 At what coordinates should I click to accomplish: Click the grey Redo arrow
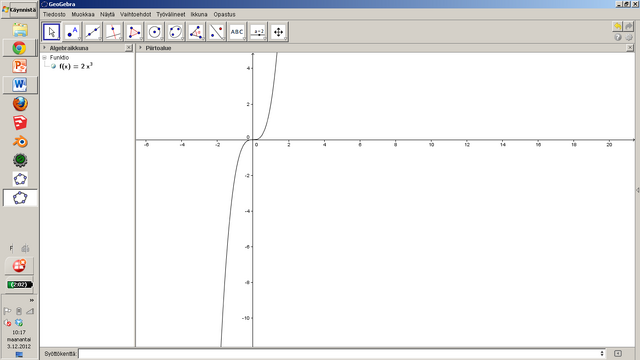tap(629, 27)
